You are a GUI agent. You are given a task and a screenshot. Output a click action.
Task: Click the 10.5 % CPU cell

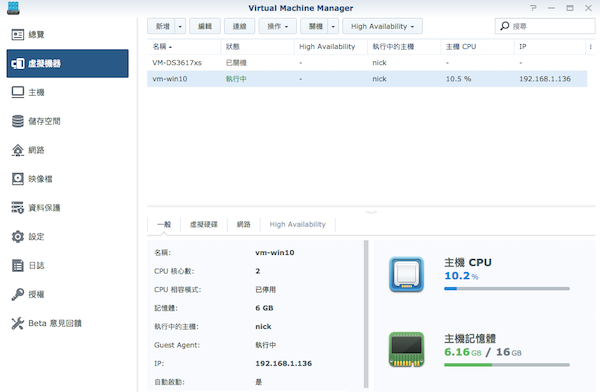(458, 79)
